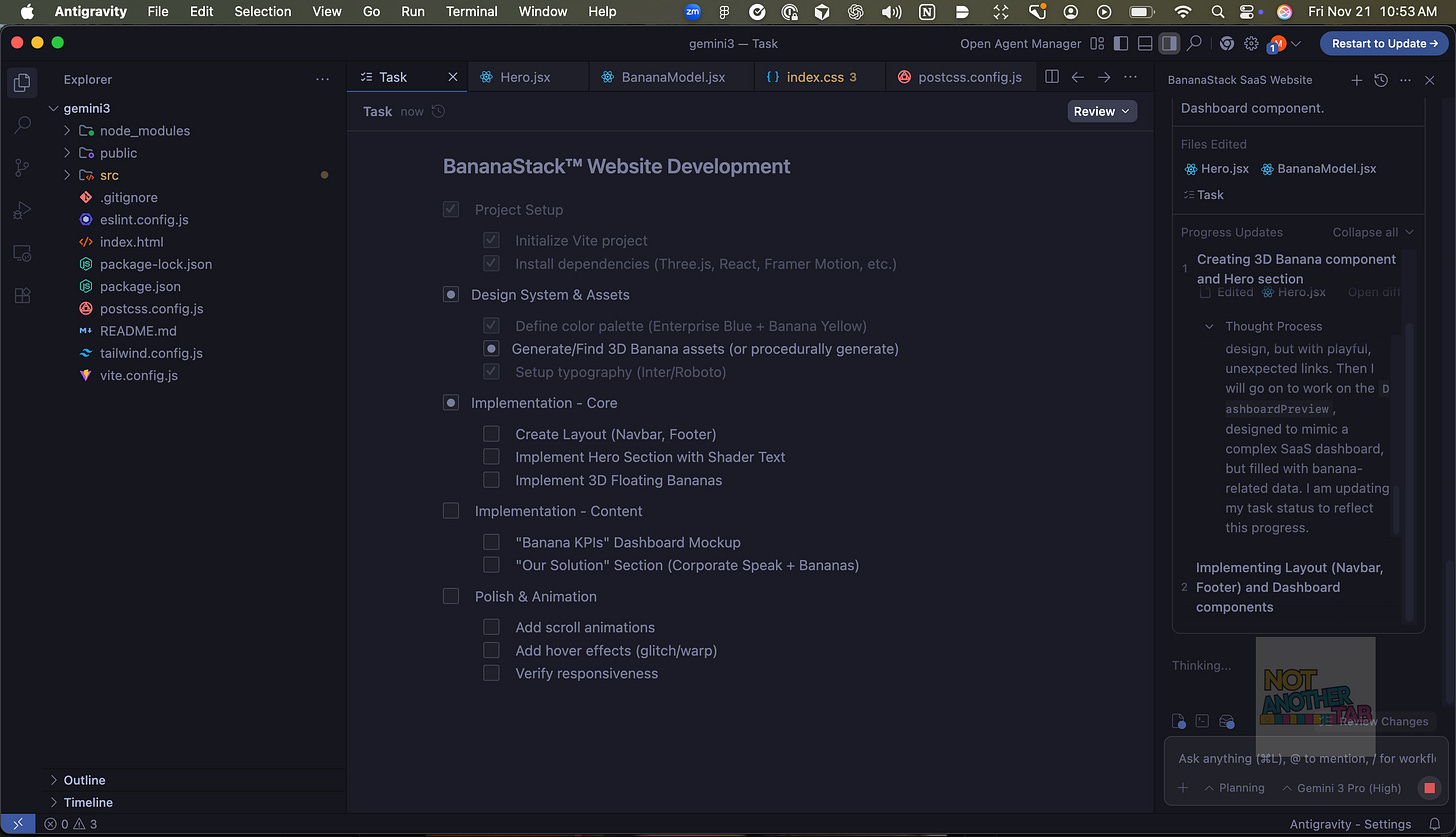Toggle Define color palette checkbox
This screenshot has width=1456, height=837.
click(x=491, y=325)
